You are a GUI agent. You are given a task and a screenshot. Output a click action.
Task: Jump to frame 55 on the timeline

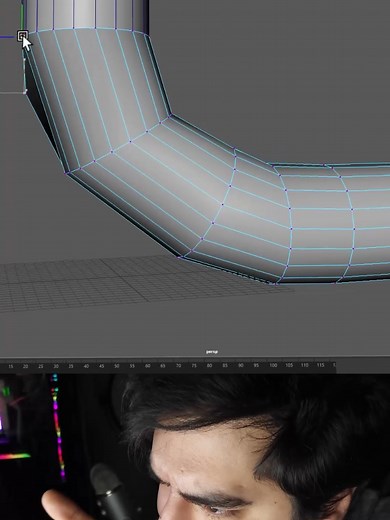(x=132, y=366)
